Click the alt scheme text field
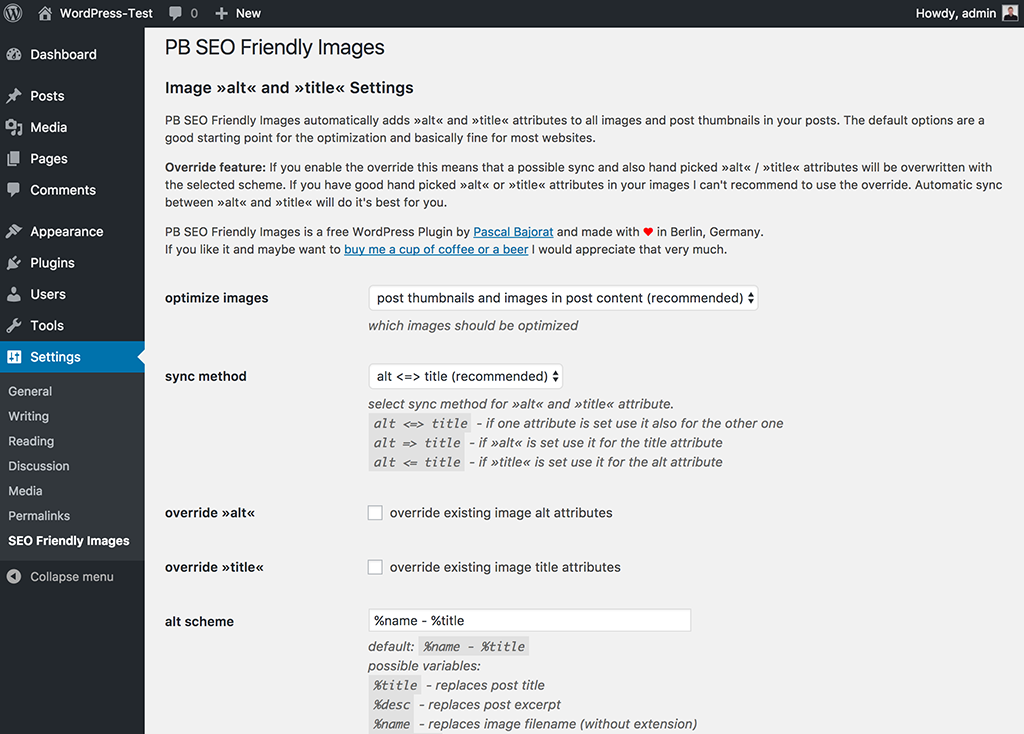Image resolution: width=1024 pixels, height=734 pixels. pyautogui.click(x=529, y=620)
